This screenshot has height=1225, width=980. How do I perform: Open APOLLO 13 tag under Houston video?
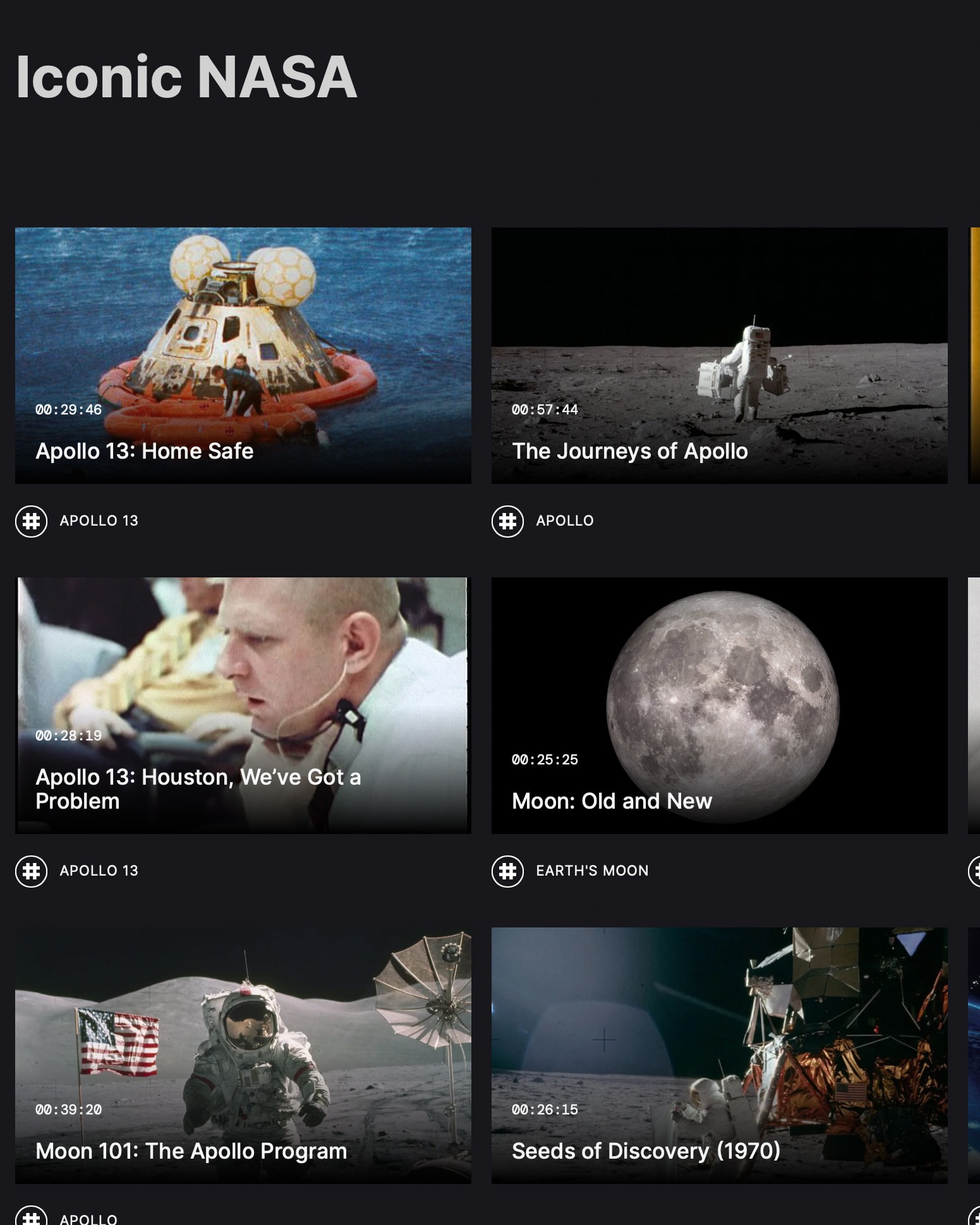pos(99,871)
